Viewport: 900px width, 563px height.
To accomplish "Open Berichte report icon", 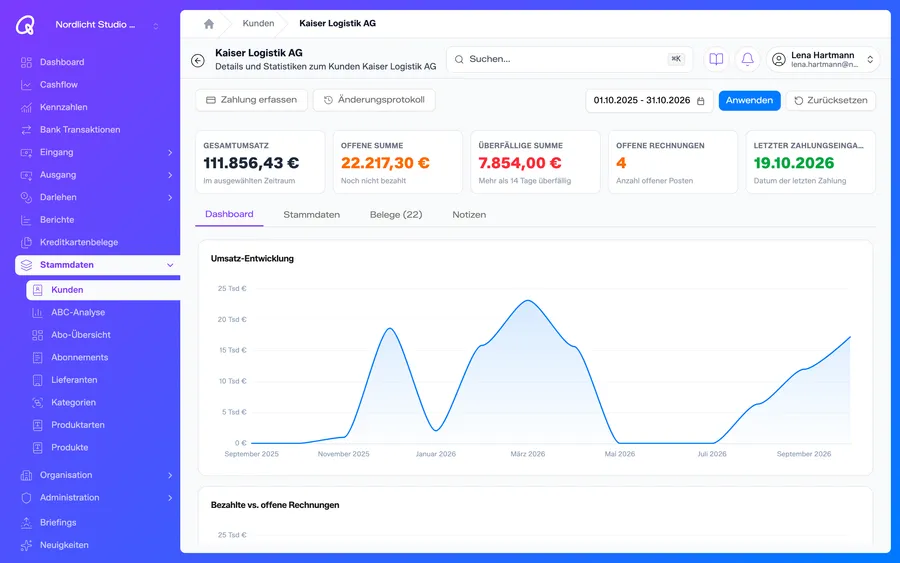I will click(x=26, y=220).
